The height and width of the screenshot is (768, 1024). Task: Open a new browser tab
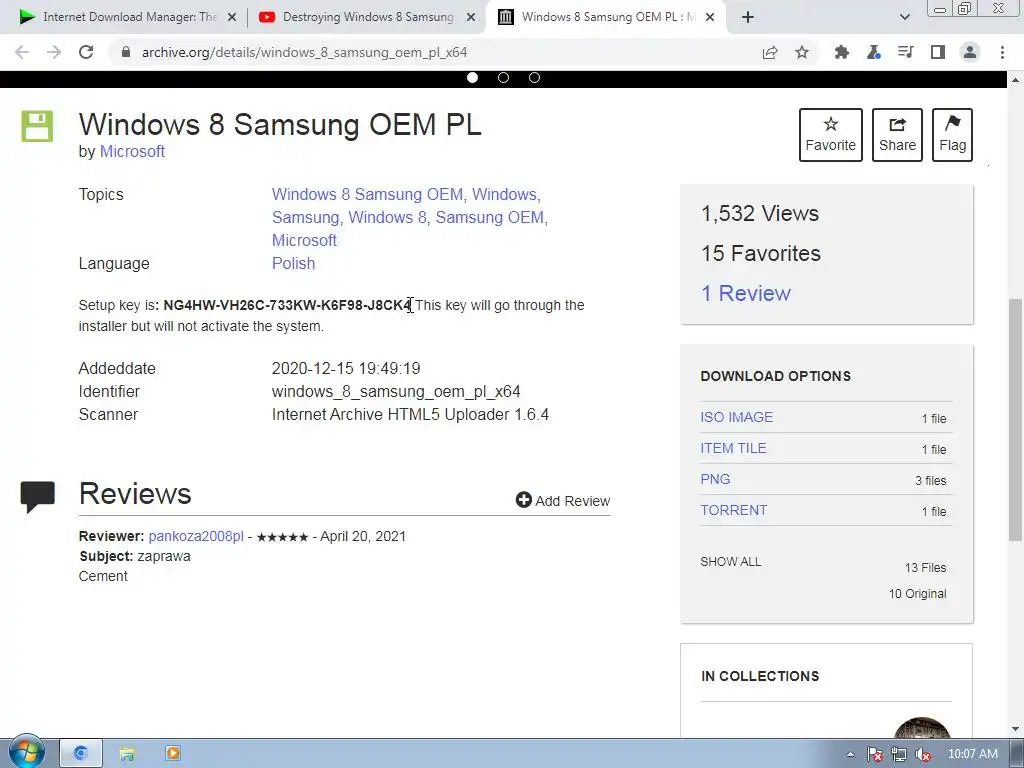point(748,18)
